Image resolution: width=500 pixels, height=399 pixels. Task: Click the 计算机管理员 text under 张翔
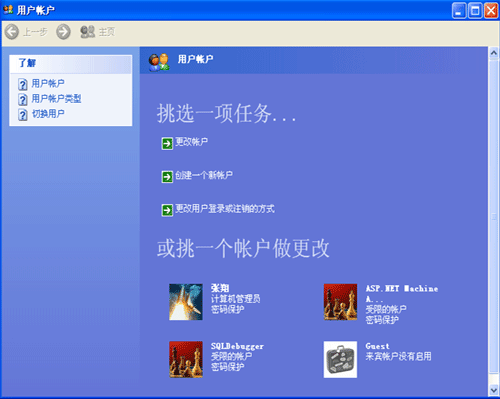(x=236, y=299)
